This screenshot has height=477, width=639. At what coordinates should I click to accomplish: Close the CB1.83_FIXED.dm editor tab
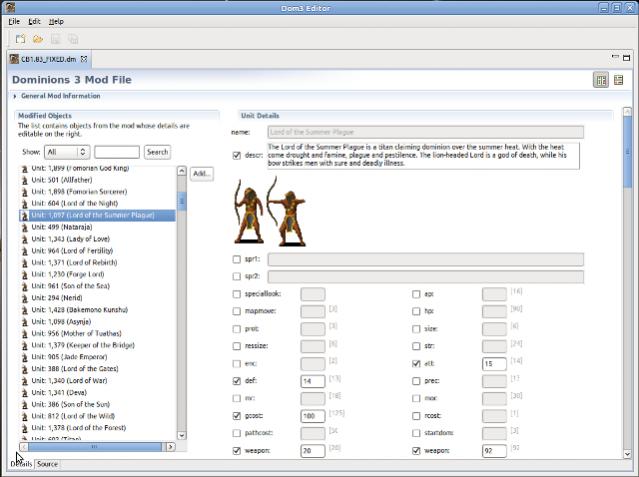[86, 60]
